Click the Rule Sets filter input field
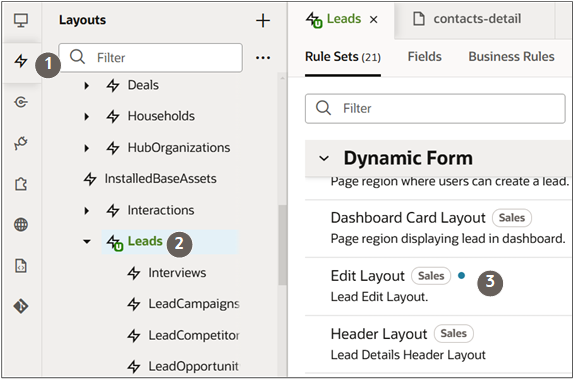Screen dimensions: 574x379 tap(435, 108)
